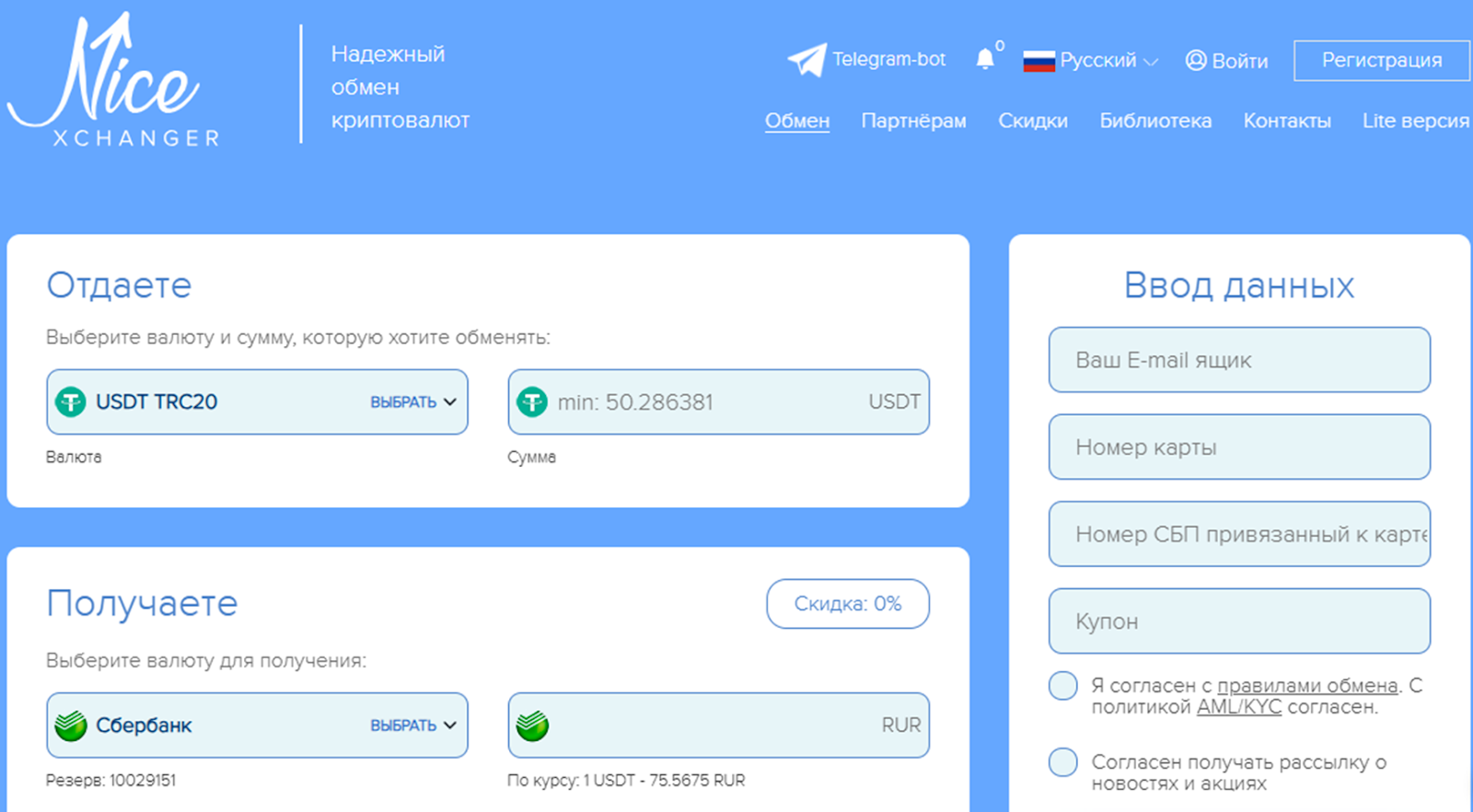Viewport: 1473px width, 812px height.
Task: Open the Библиотека menu item
Action: pyautogui.click(x=1155, y=121)
